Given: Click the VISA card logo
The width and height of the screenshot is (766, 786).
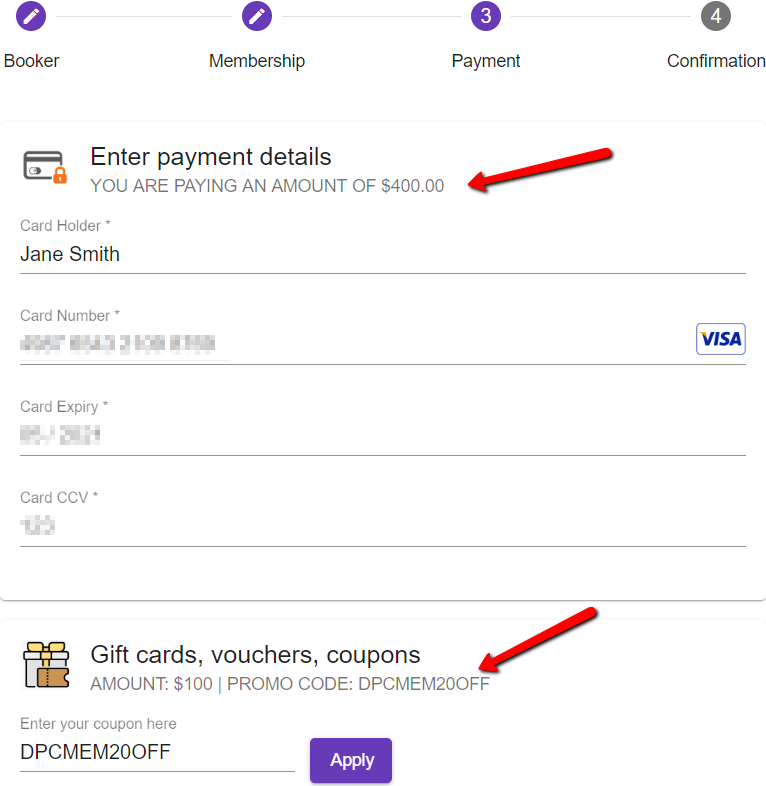Looking at the screenshot, I should (x=720, y=339).
